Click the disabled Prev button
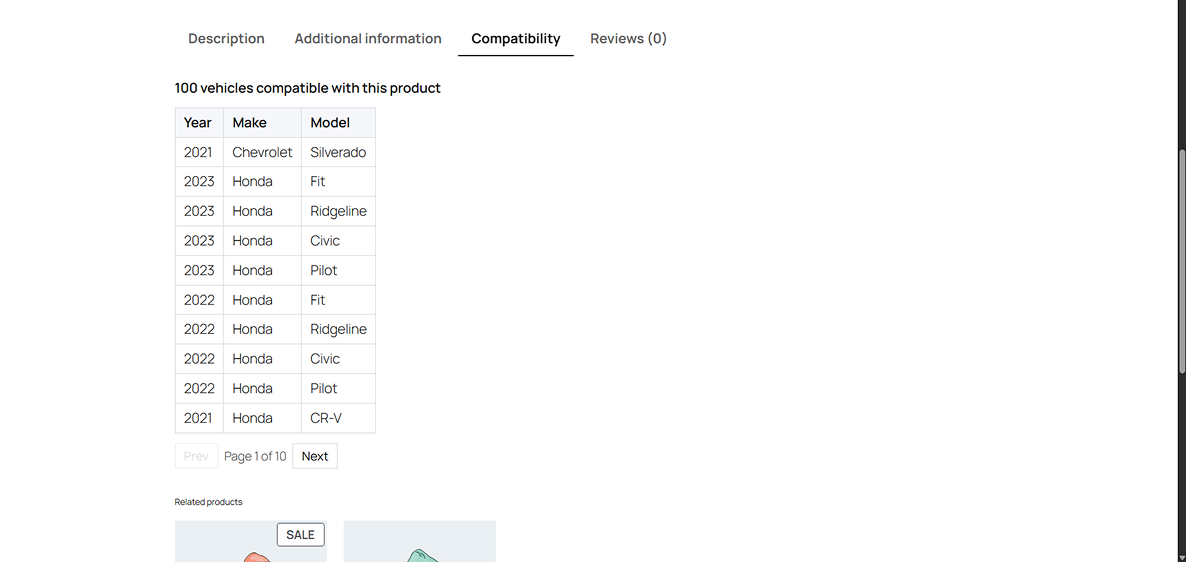Viewport: 1186px width, 562px height. click(x=196, y=456)
